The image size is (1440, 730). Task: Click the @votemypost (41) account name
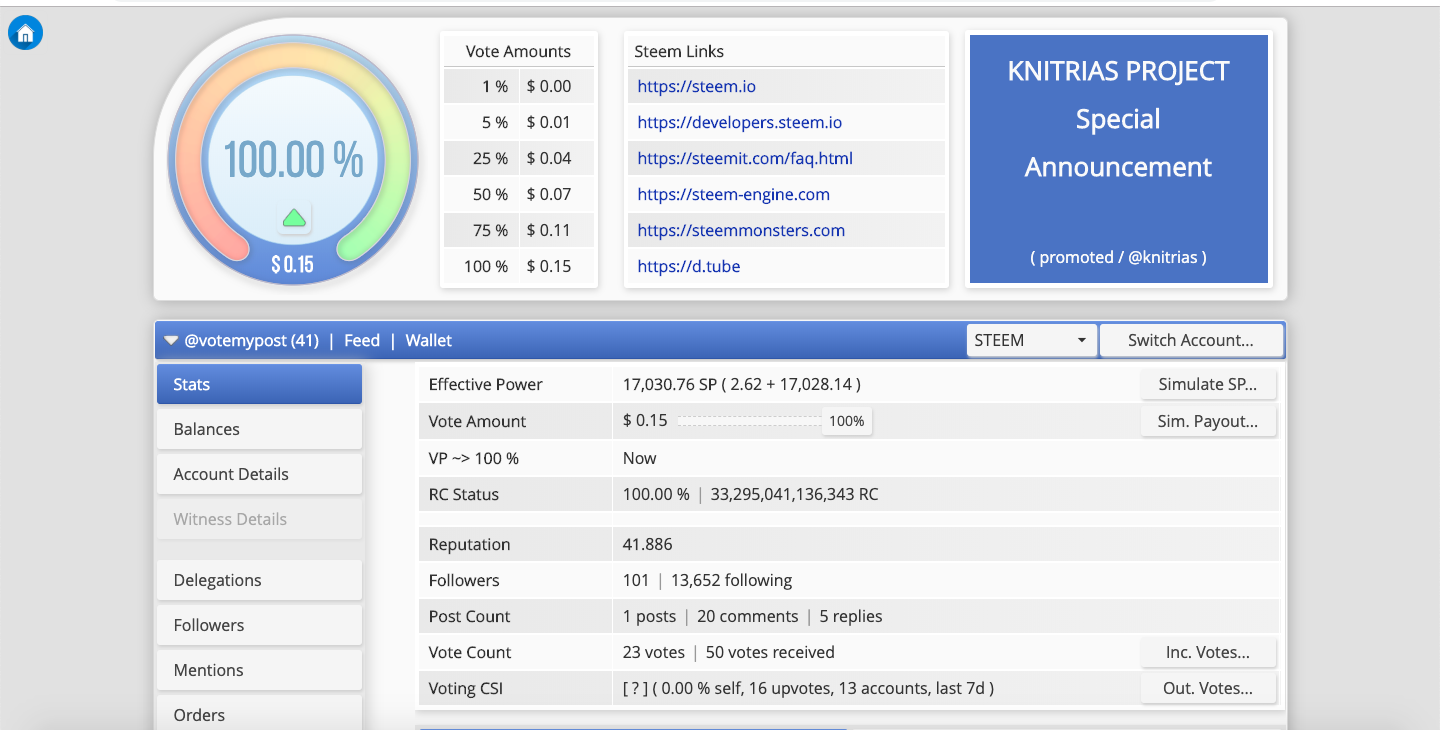[x=251, y=341]
